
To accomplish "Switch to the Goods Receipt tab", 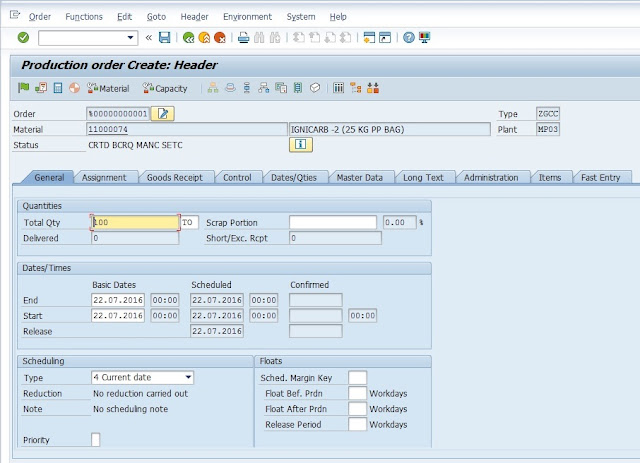I will [175, 178].
